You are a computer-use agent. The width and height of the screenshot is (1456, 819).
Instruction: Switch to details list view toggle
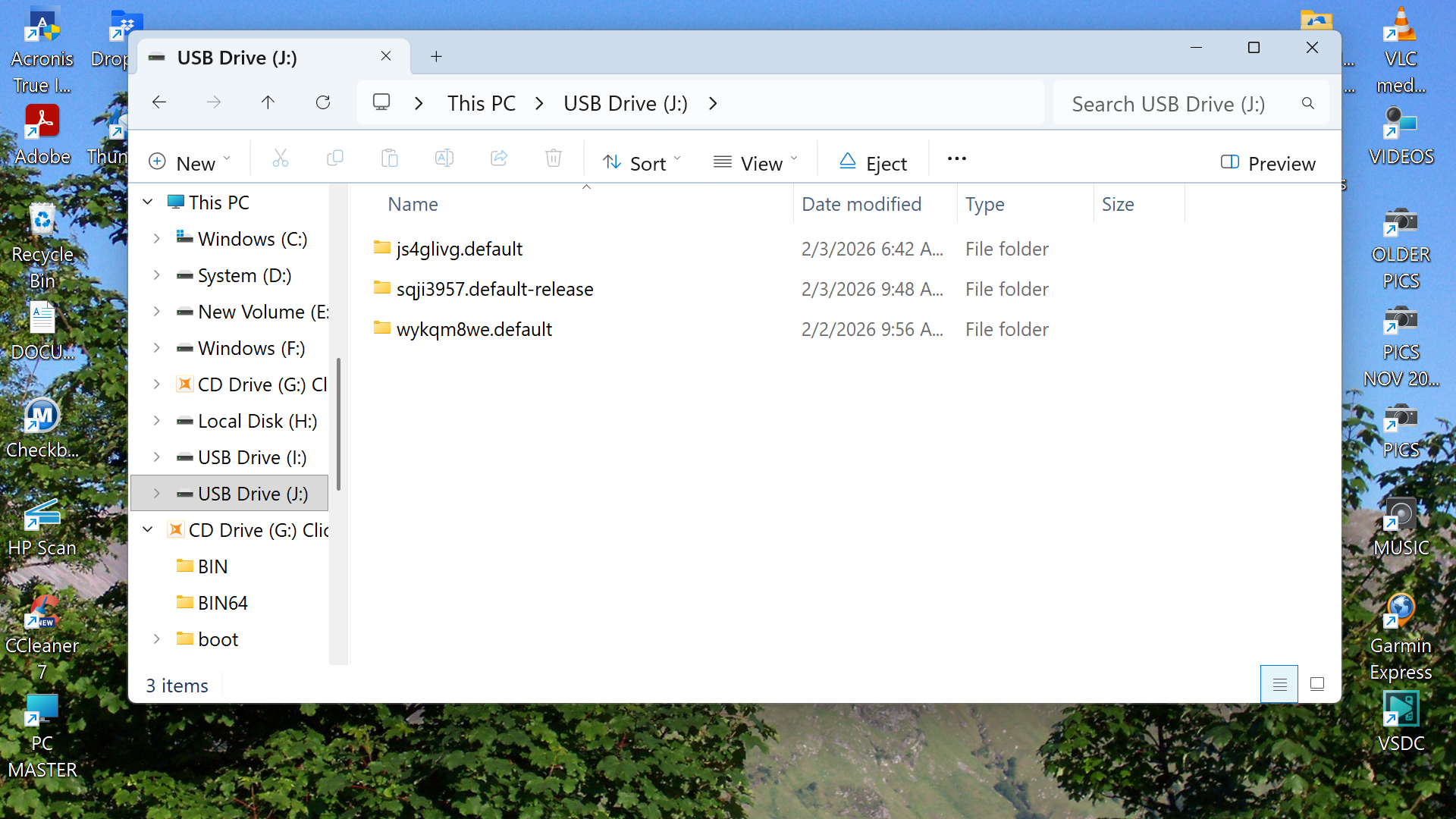pyautogui.click(x=1279, y=684)
